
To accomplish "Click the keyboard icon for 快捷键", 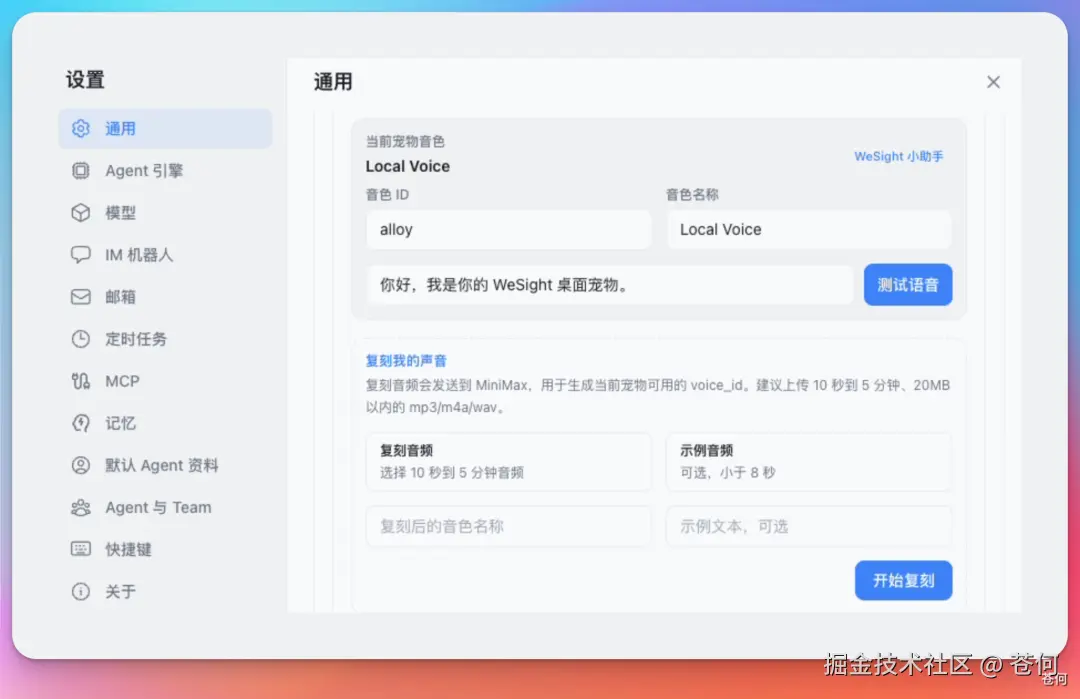I will 81,549.
